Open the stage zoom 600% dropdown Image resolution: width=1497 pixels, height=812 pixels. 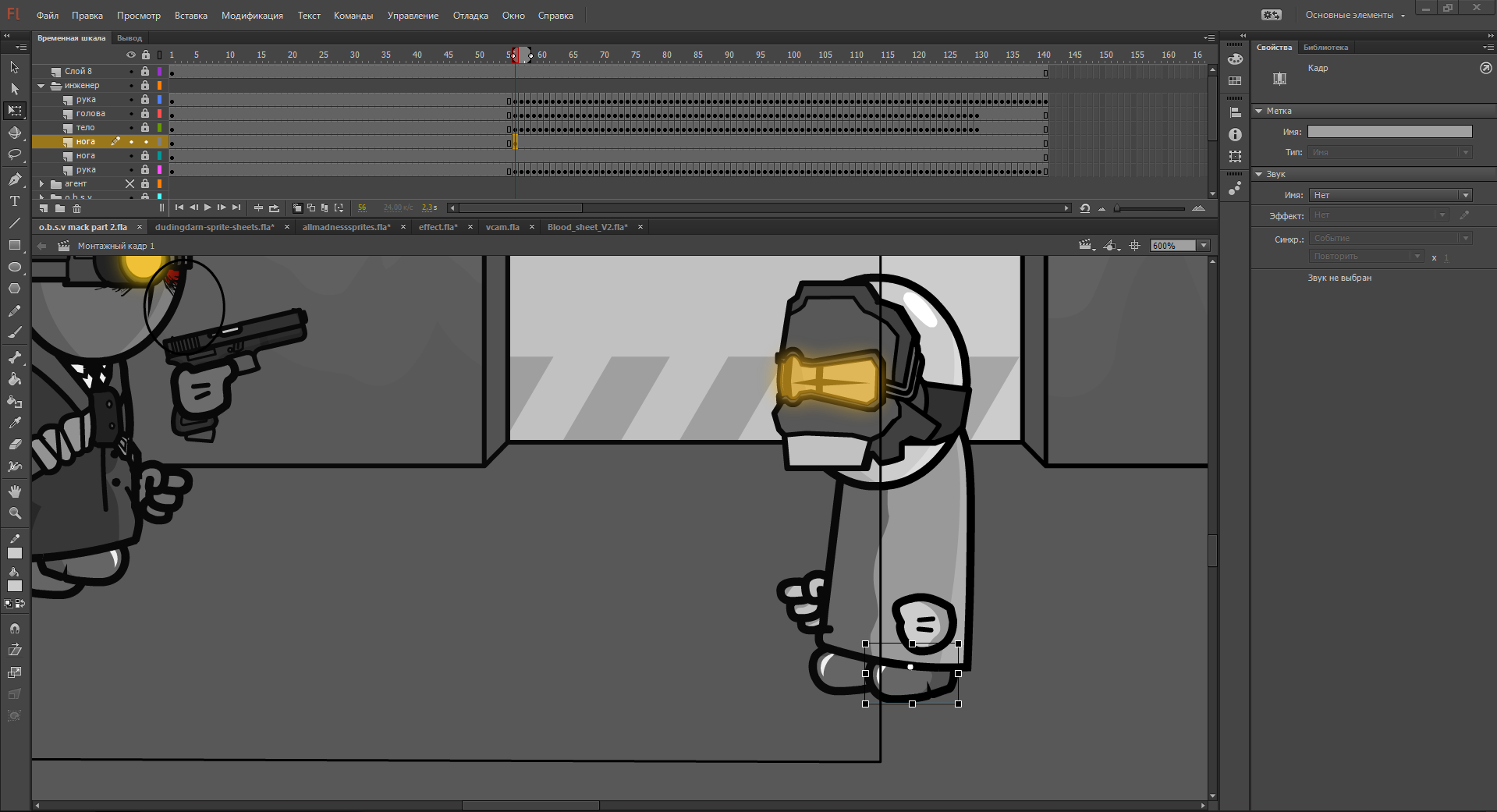[1204, 246]
